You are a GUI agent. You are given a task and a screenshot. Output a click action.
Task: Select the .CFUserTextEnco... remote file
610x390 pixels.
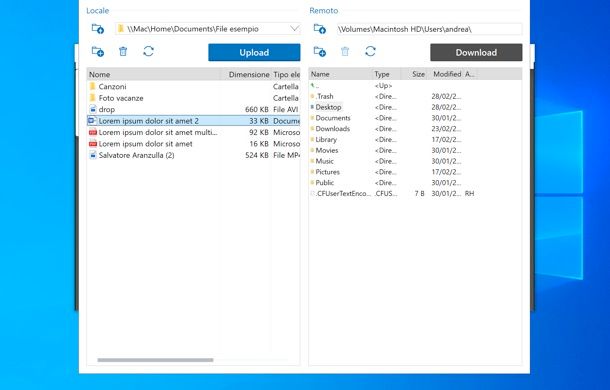[x=393, y=193]
